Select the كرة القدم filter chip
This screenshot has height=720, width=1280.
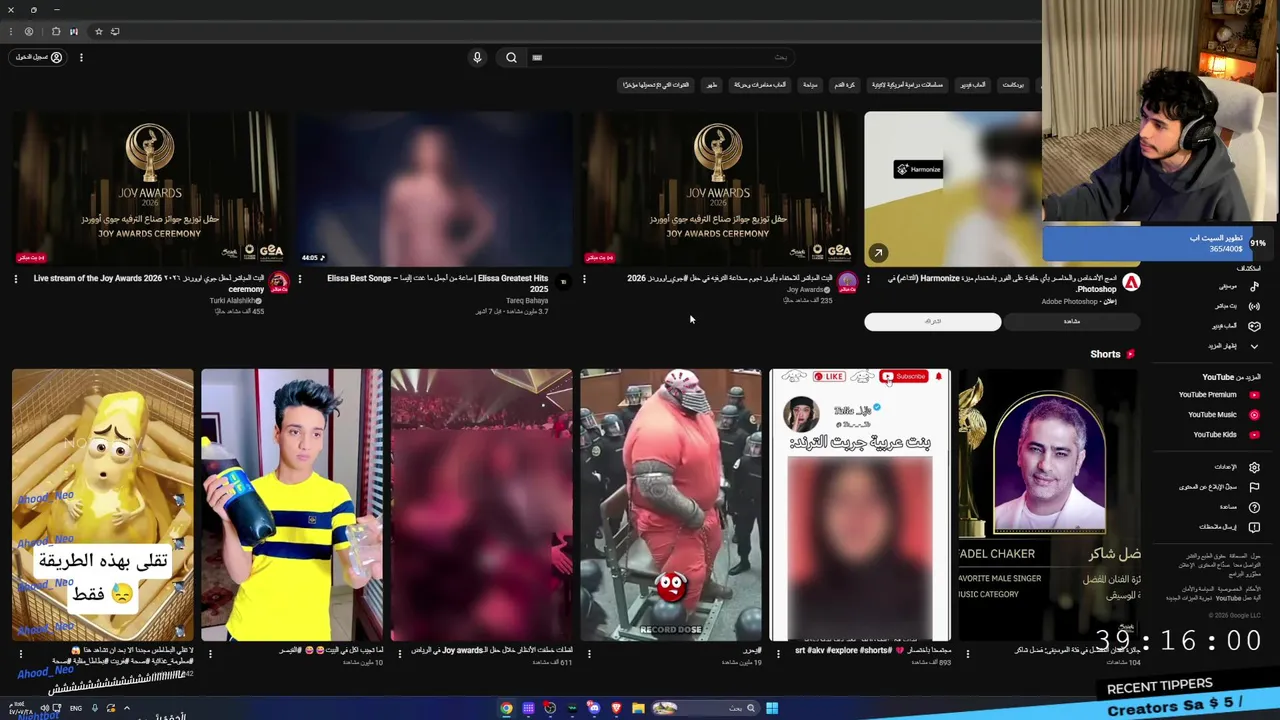pyautogui.click(x=845, y=85)
